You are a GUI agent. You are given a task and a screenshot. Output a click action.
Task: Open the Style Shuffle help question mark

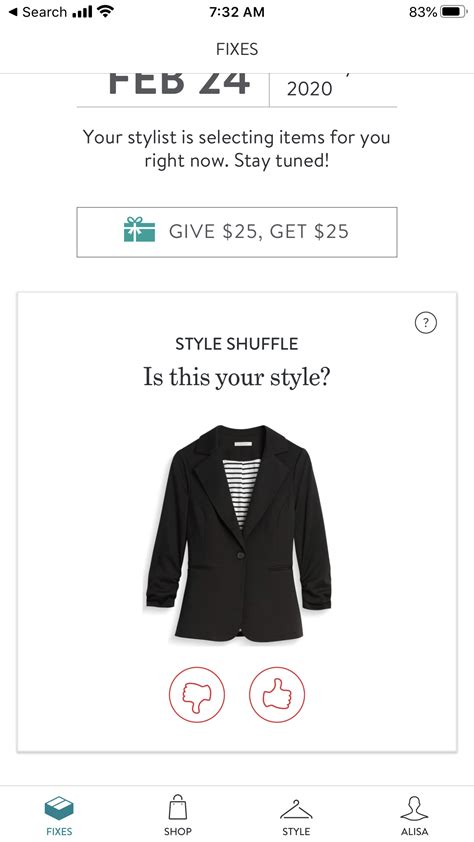[426, 323]
